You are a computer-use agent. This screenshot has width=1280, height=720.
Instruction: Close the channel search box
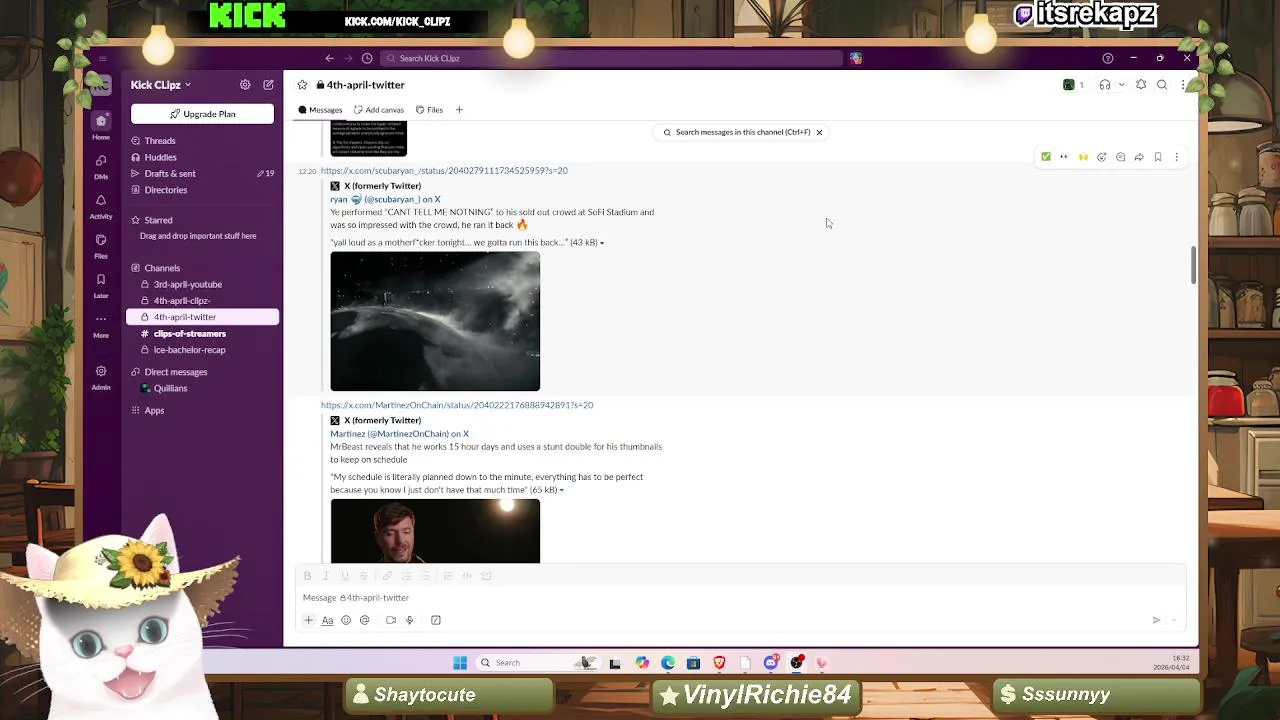819,132
